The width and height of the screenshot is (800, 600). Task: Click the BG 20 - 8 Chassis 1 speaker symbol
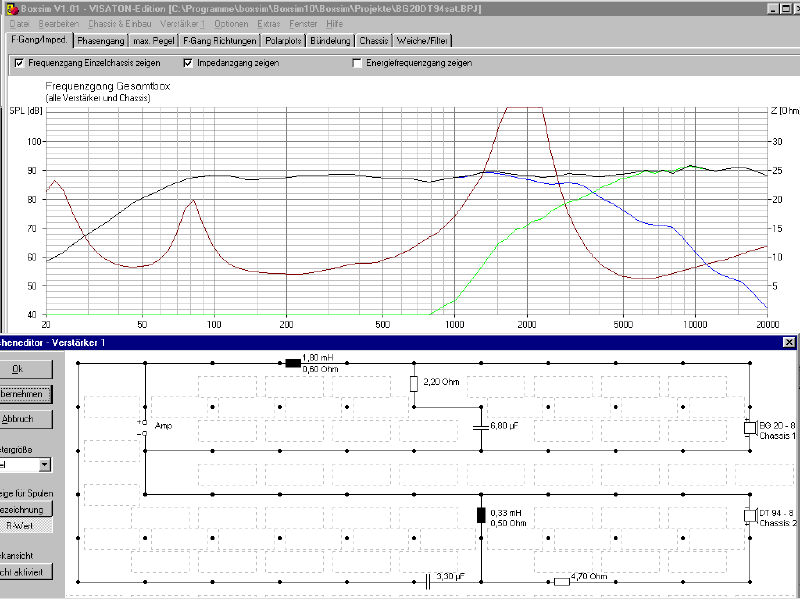[749, 428]
